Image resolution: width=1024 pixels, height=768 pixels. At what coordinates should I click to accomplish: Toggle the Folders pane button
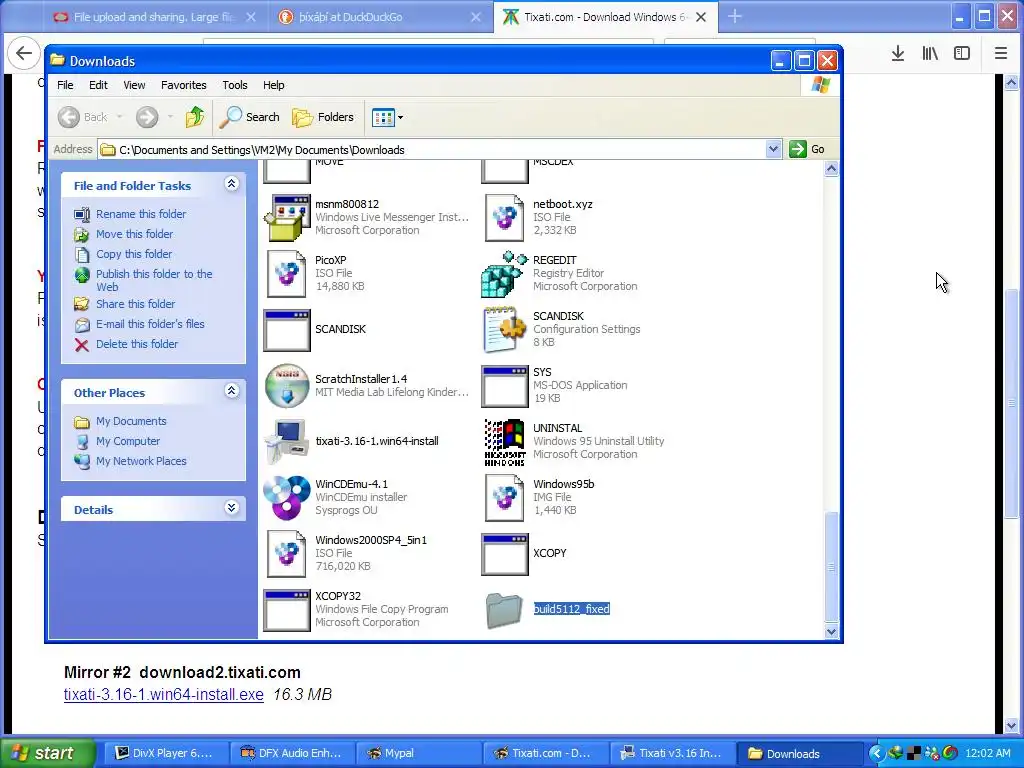(x=323, y=118)
